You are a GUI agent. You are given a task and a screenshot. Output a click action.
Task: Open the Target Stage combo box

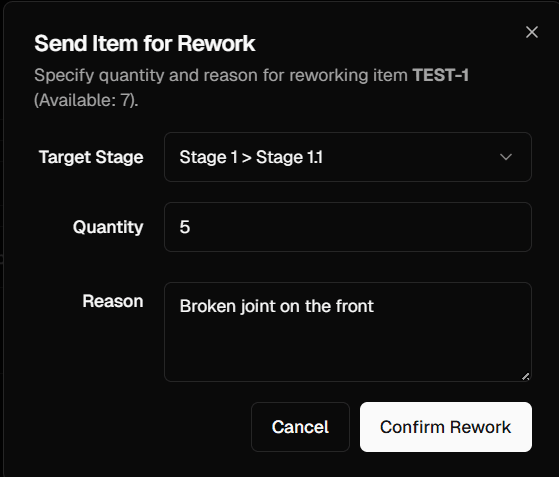coord(348,157)
